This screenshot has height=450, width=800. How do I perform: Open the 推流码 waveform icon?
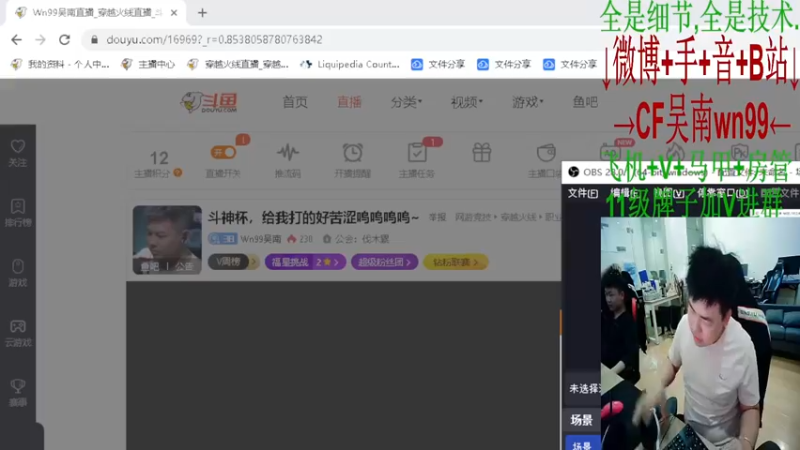(288, 153)
